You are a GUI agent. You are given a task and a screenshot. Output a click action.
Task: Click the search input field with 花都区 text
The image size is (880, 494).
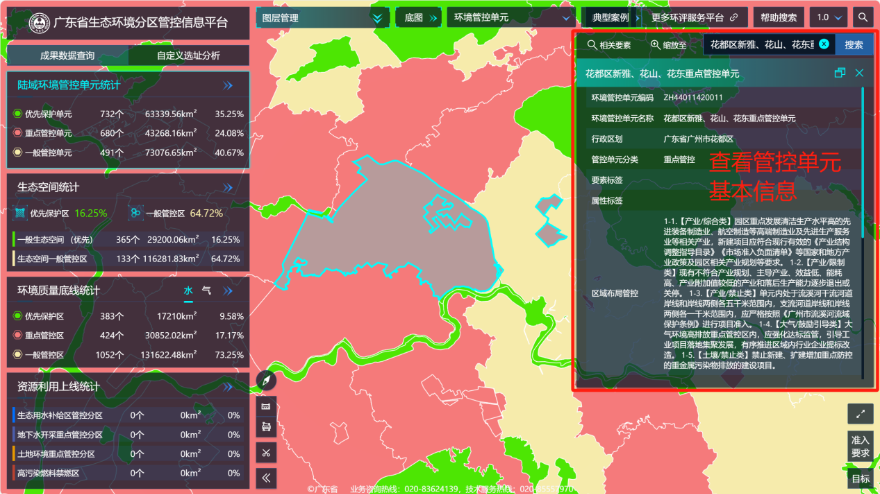[x=760, y=44]
